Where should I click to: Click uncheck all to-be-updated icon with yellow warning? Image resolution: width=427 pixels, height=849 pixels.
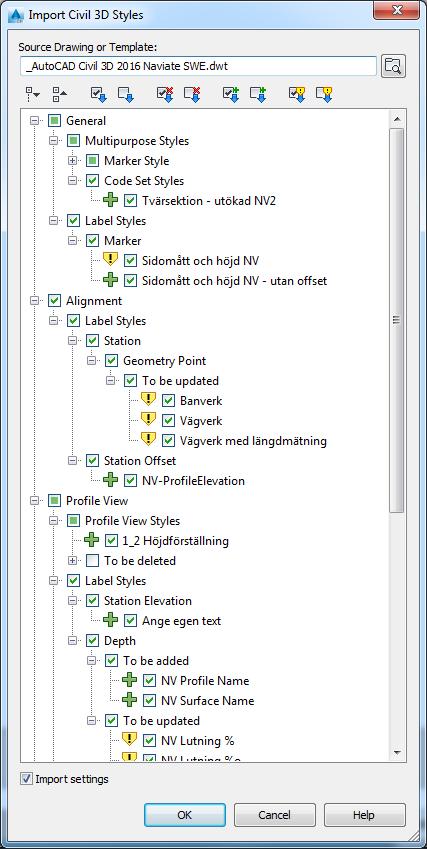tap(324, 94)
